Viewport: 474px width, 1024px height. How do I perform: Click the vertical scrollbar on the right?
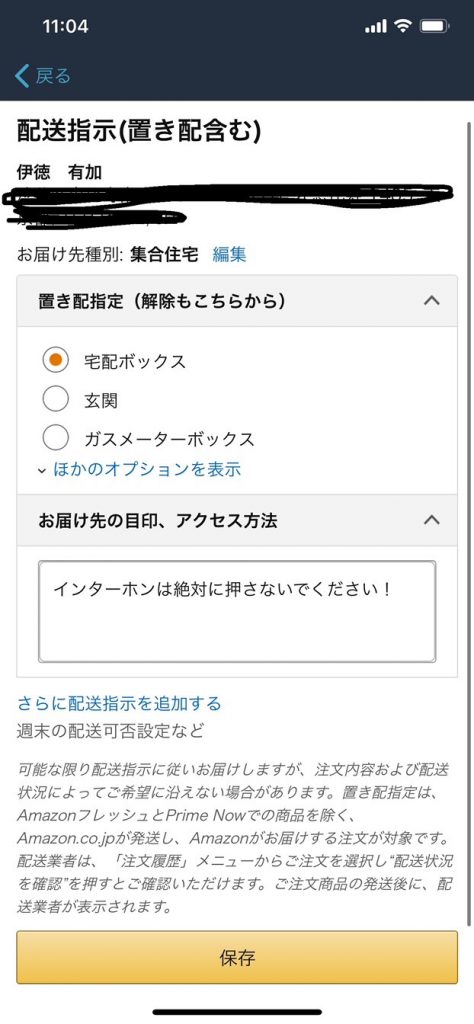click(469, 522)
